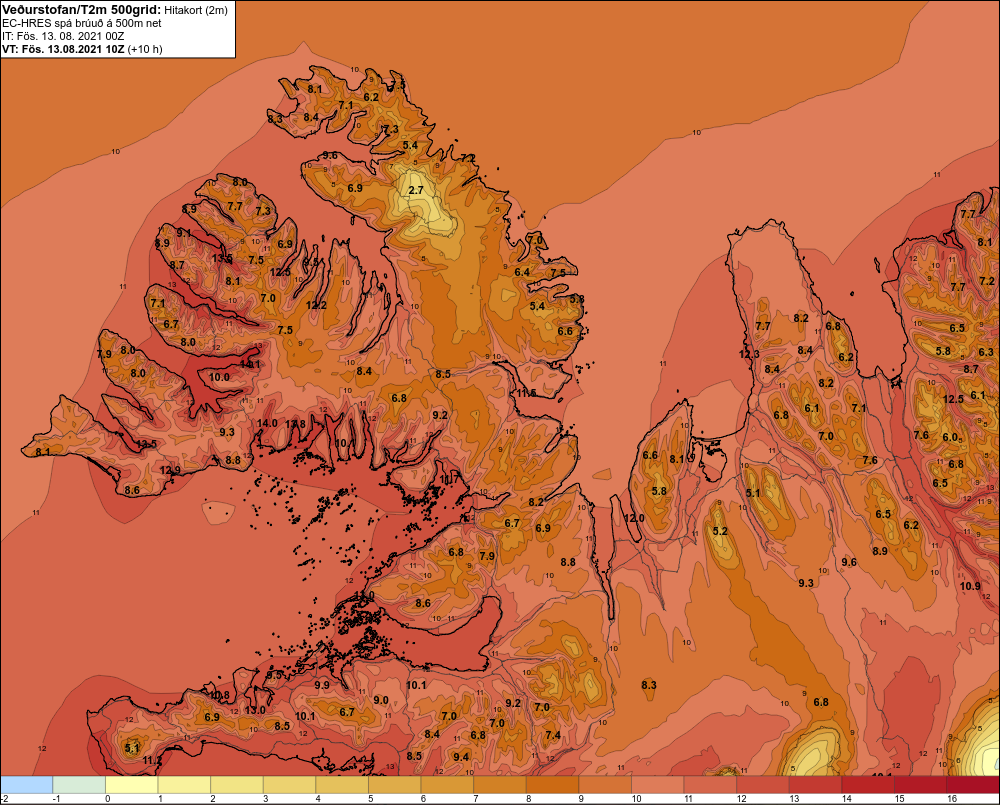
Task: Click the 'EC-HRES spá brúuð á 500m net' line
Action: coord(82,23)
